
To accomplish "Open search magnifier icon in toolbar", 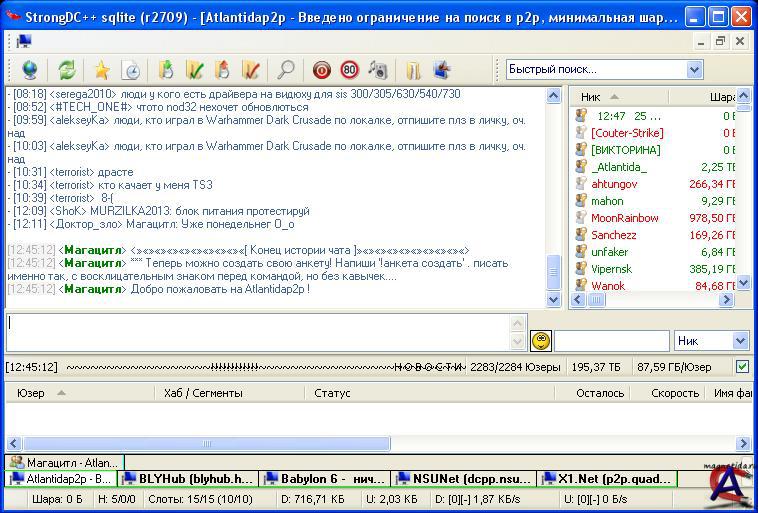I will pyautogui.click(x=286, y=70).
